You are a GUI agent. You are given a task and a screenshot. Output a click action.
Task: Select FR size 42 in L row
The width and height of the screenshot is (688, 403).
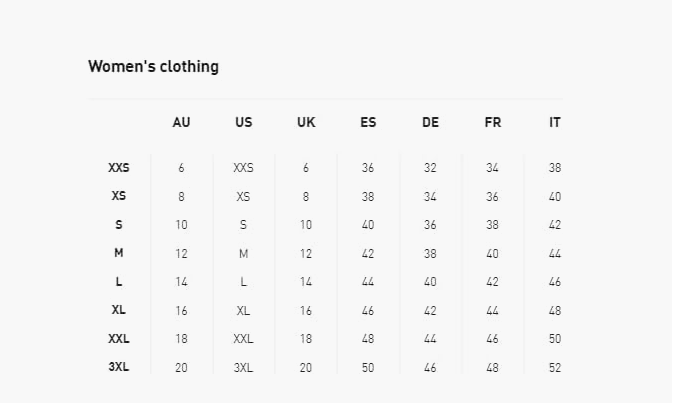pos(492,283)
